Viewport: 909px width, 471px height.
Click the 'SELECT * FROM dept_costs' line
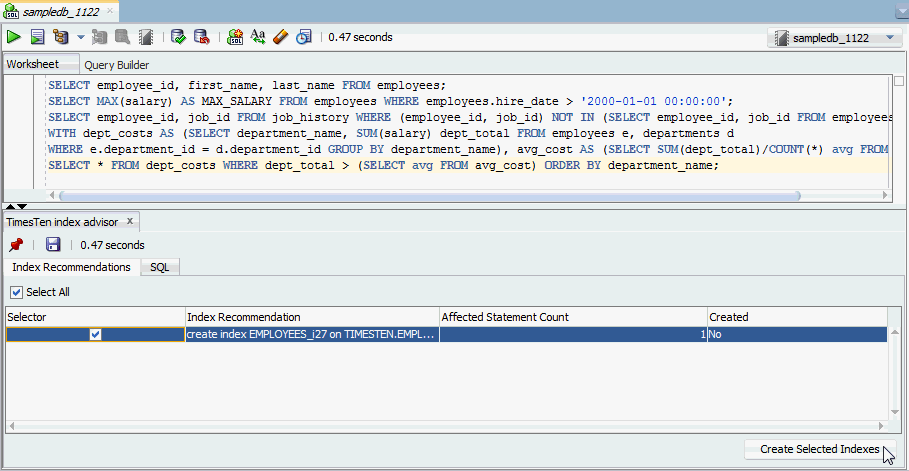(383, 165)
